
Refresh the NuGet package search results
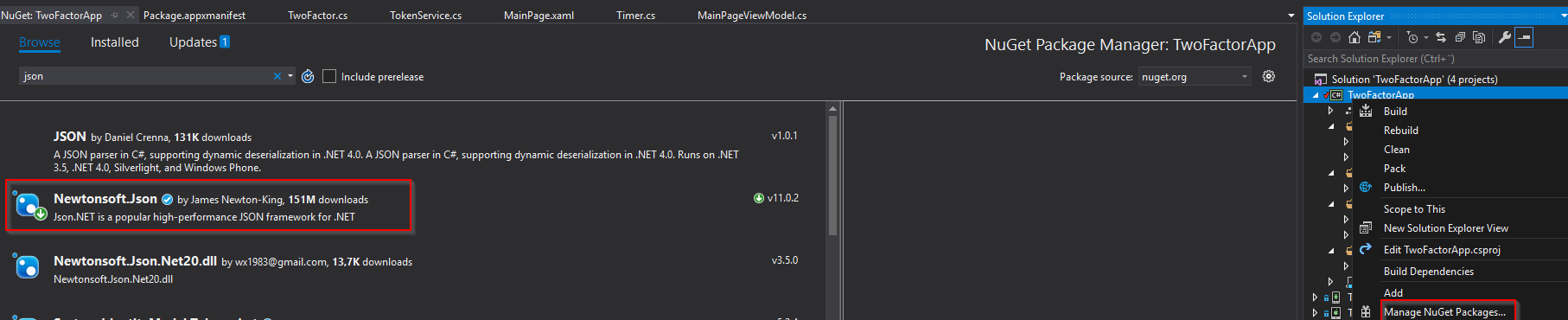308,76
